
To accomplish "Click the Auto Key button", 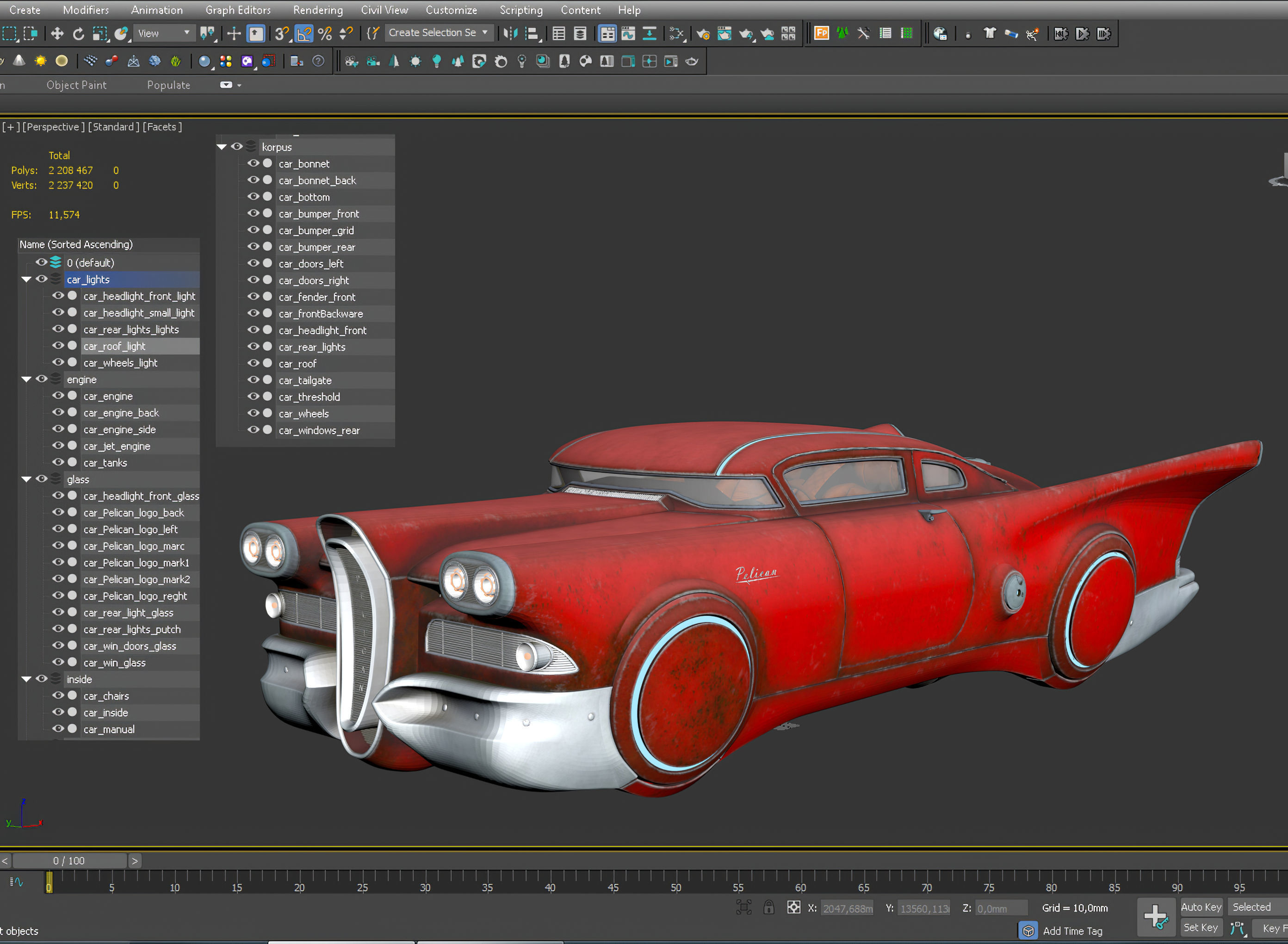I will (1201, 907).
